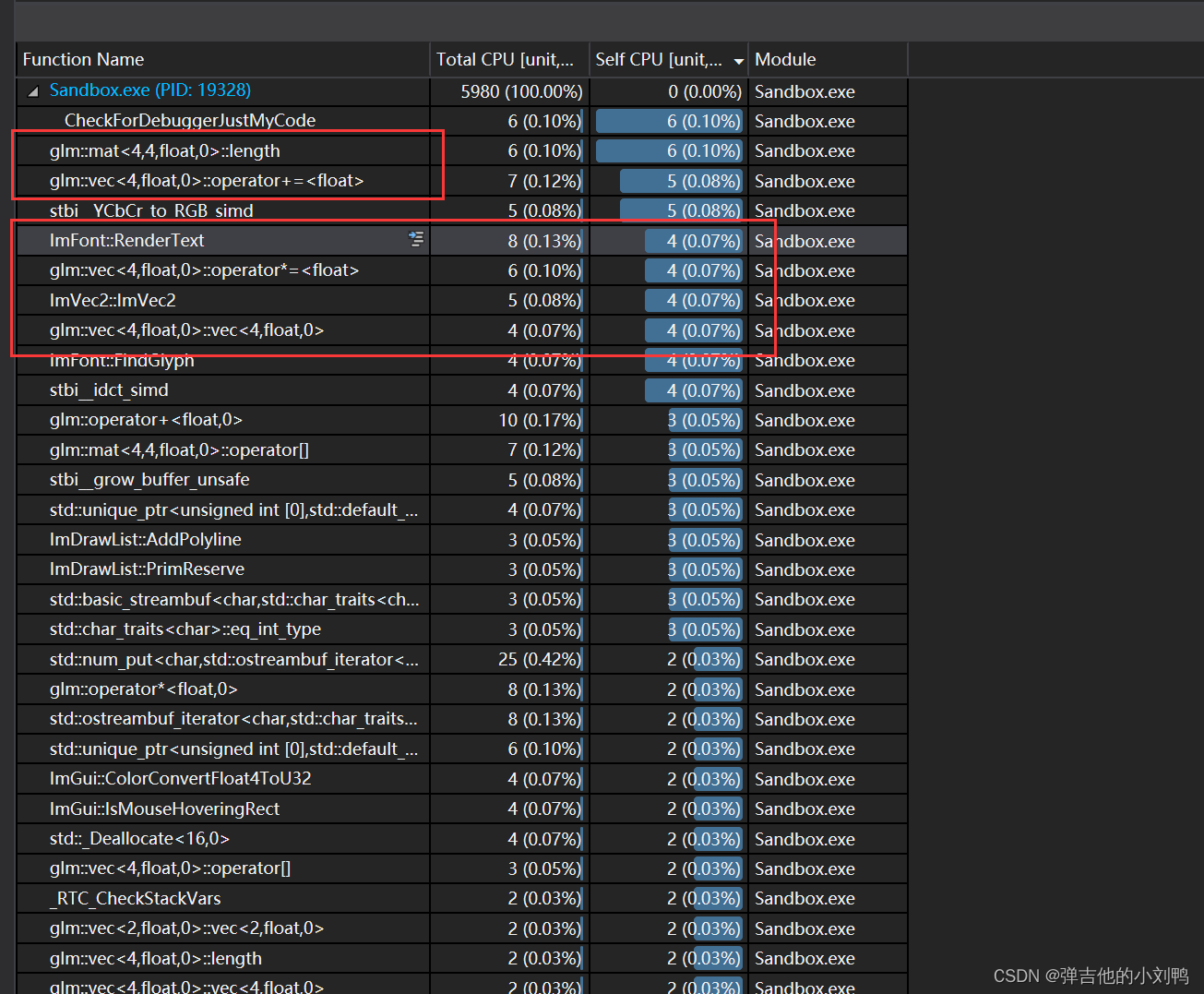Select the ImDrawList::AddPolyline row
1204x994 pixels.
pos(461,540)
